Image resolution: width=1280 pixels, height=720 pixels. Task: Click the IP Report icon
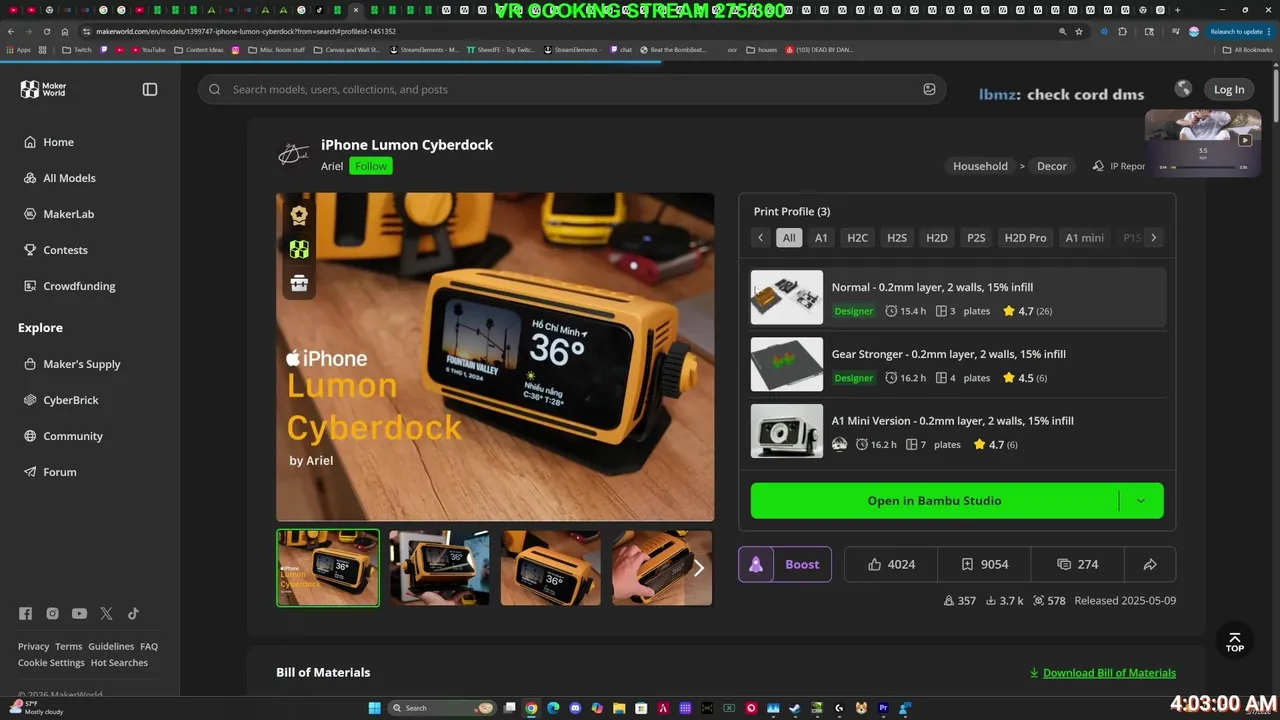pyautogui.click(x=1098, y=166)
